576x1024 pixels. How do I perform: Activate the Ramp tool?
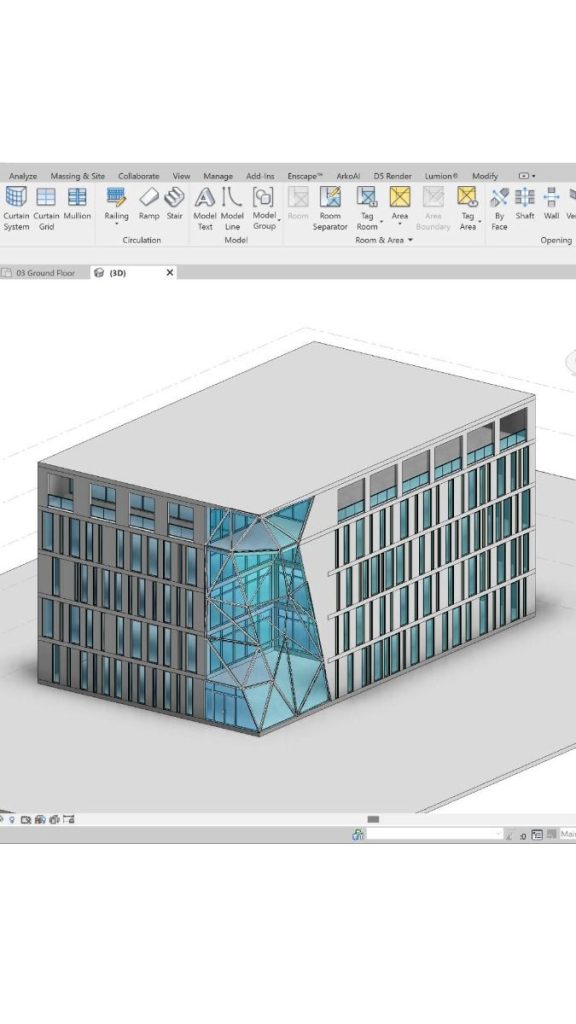pyautogui.click(x=149, y=204)
